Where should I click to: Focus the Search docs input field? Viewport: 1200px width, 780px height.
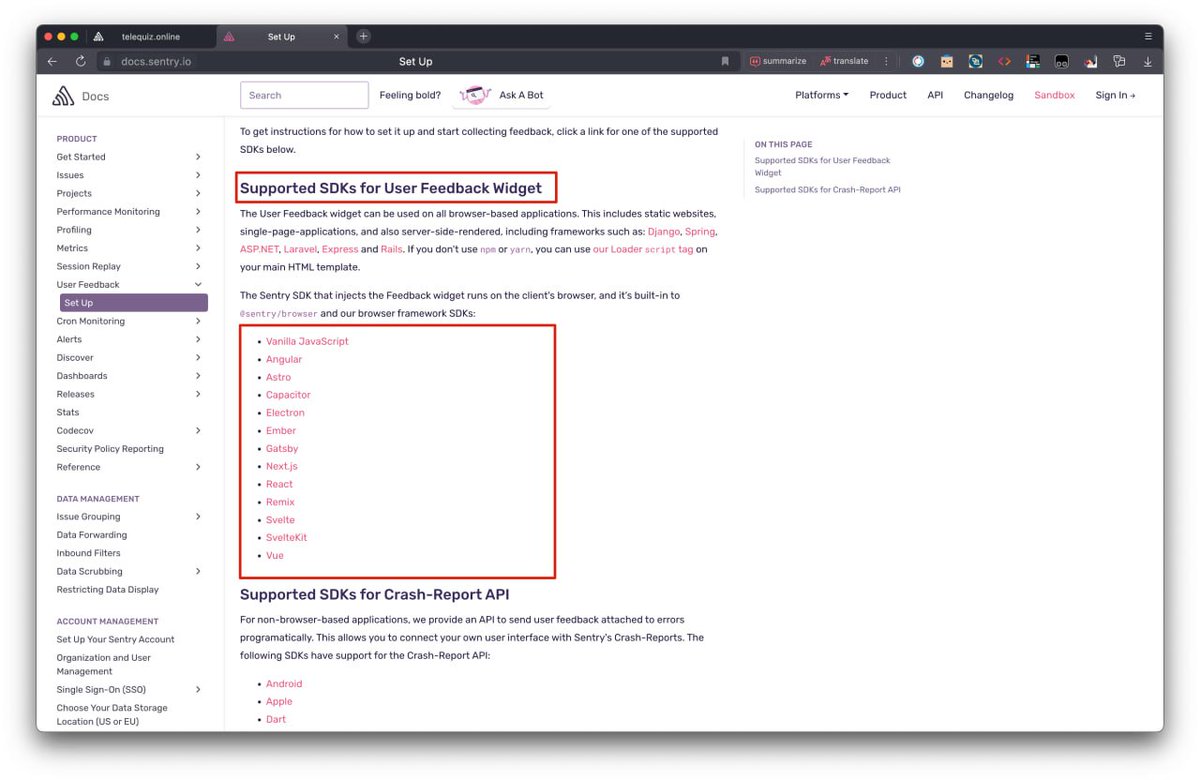click(304, 95)
